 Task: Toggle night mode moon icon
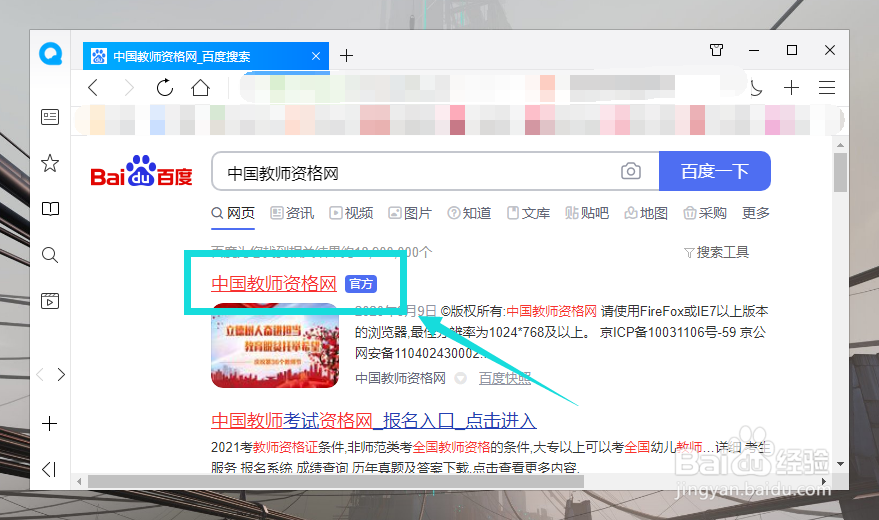(x=756, y=88)
